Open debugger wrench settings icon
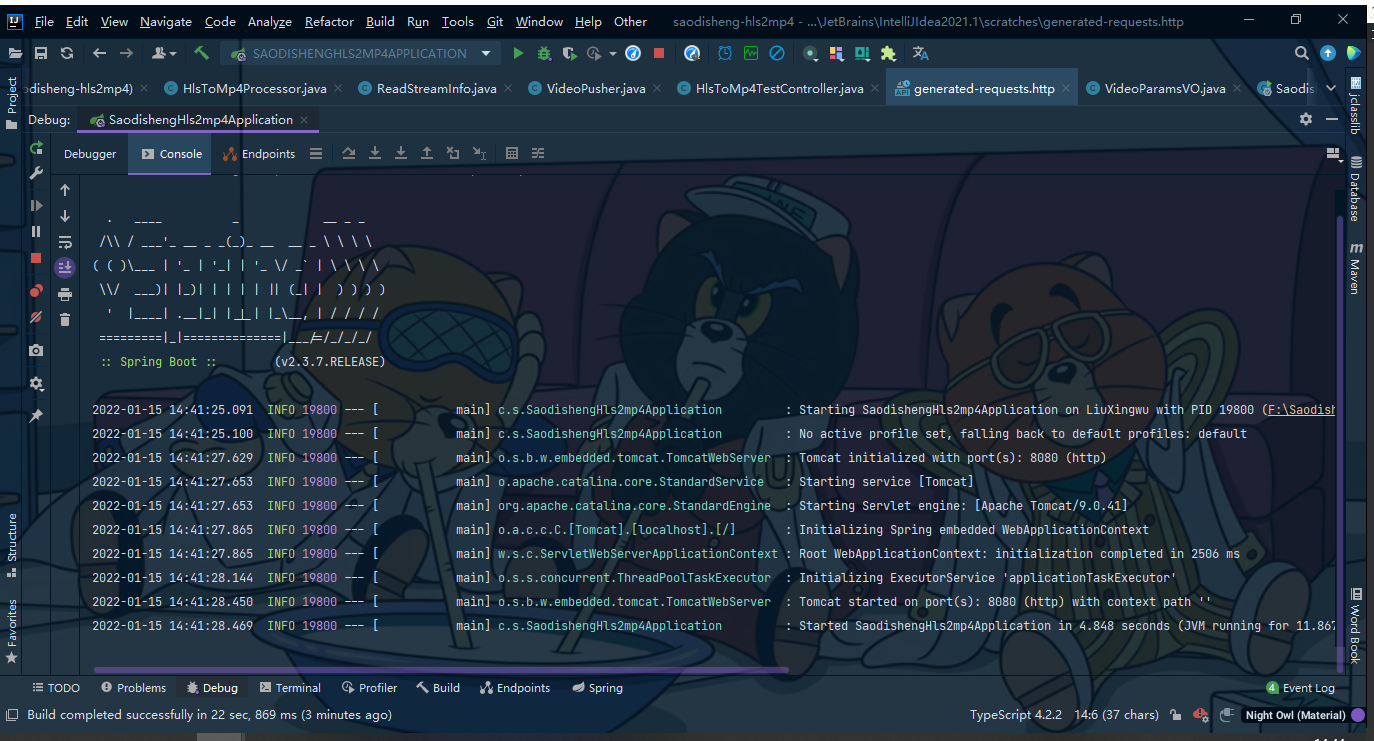 coord(36,173)
